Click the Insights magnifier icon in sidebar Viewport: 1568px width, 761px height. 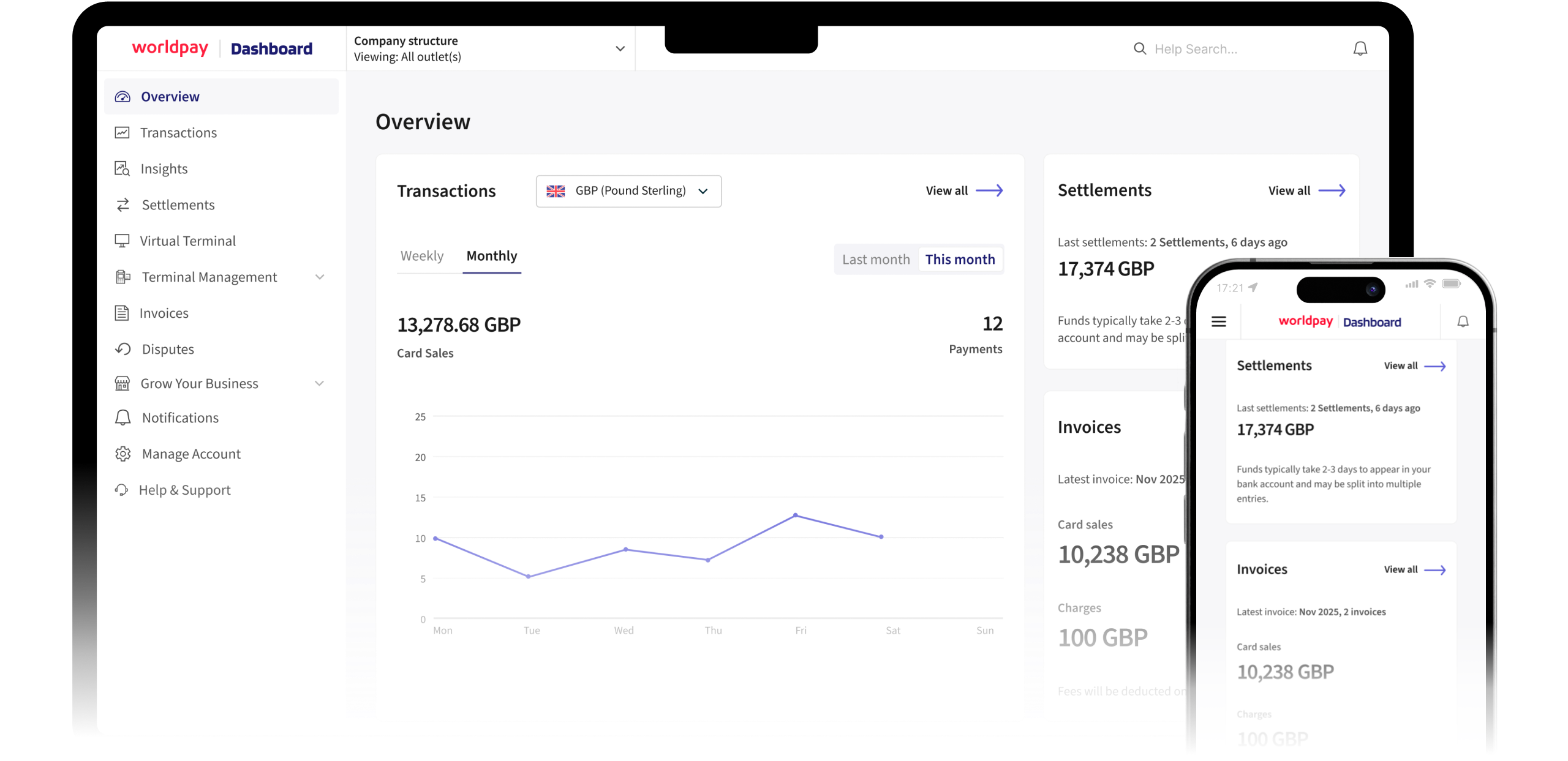[123, 168]
